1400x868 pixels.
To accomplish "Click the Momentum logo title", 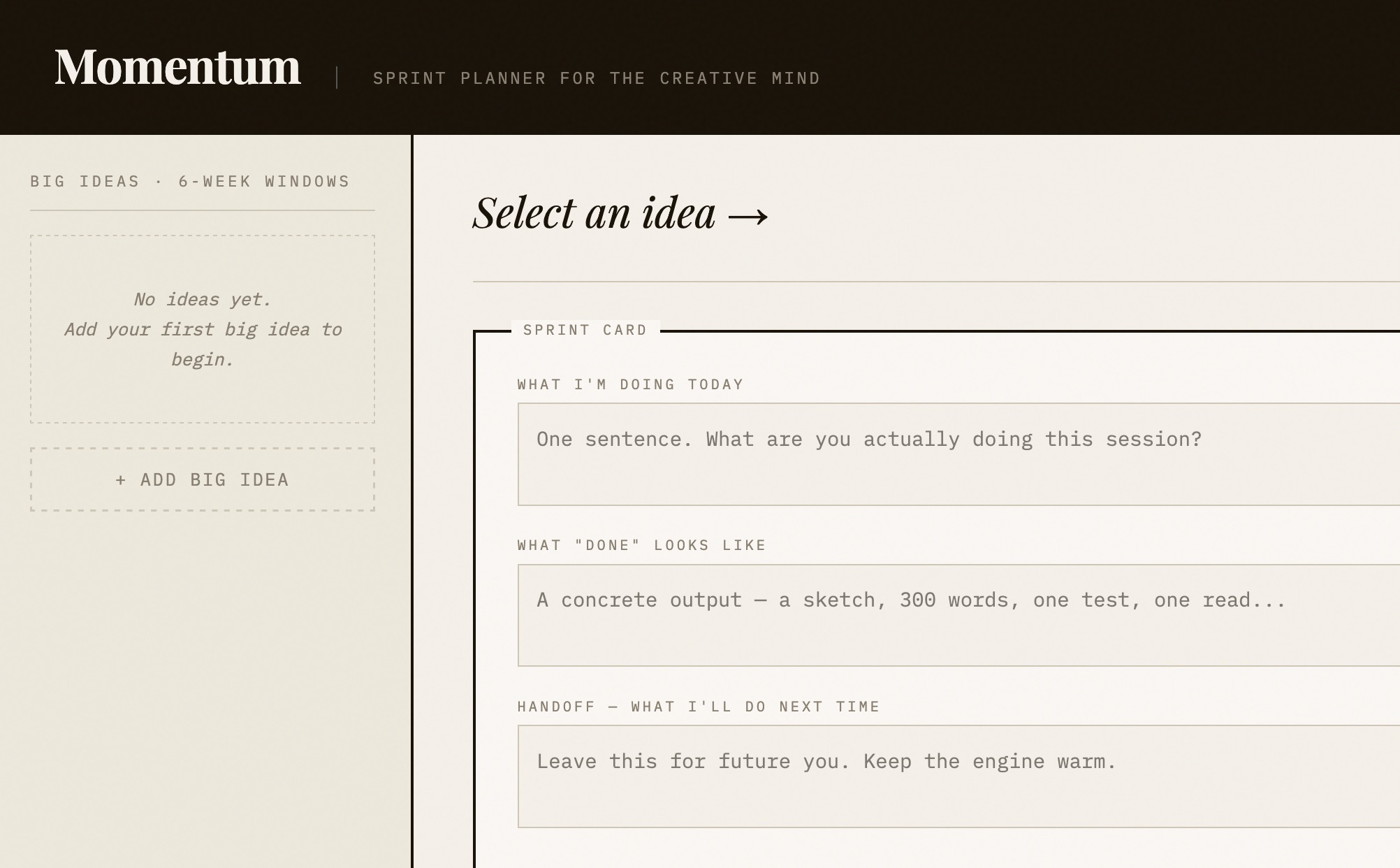I will 177,67.
